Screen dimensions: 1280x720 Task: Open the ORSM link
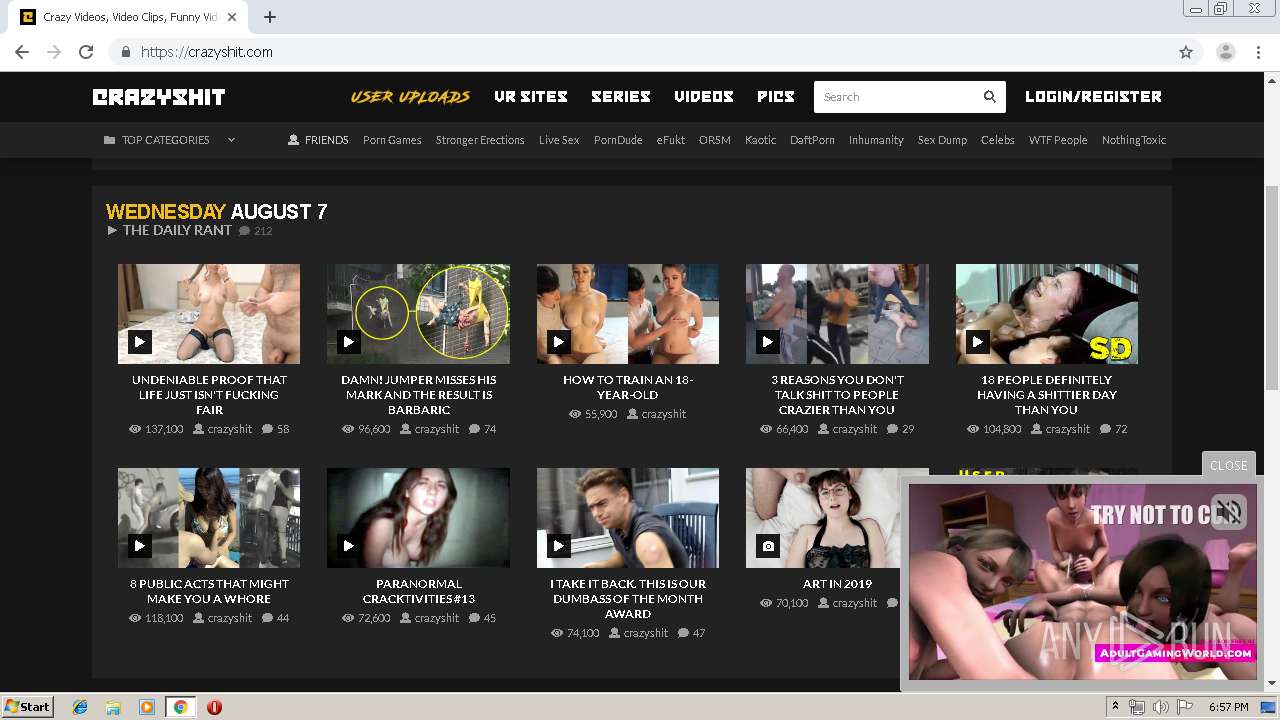click(715, 140)
